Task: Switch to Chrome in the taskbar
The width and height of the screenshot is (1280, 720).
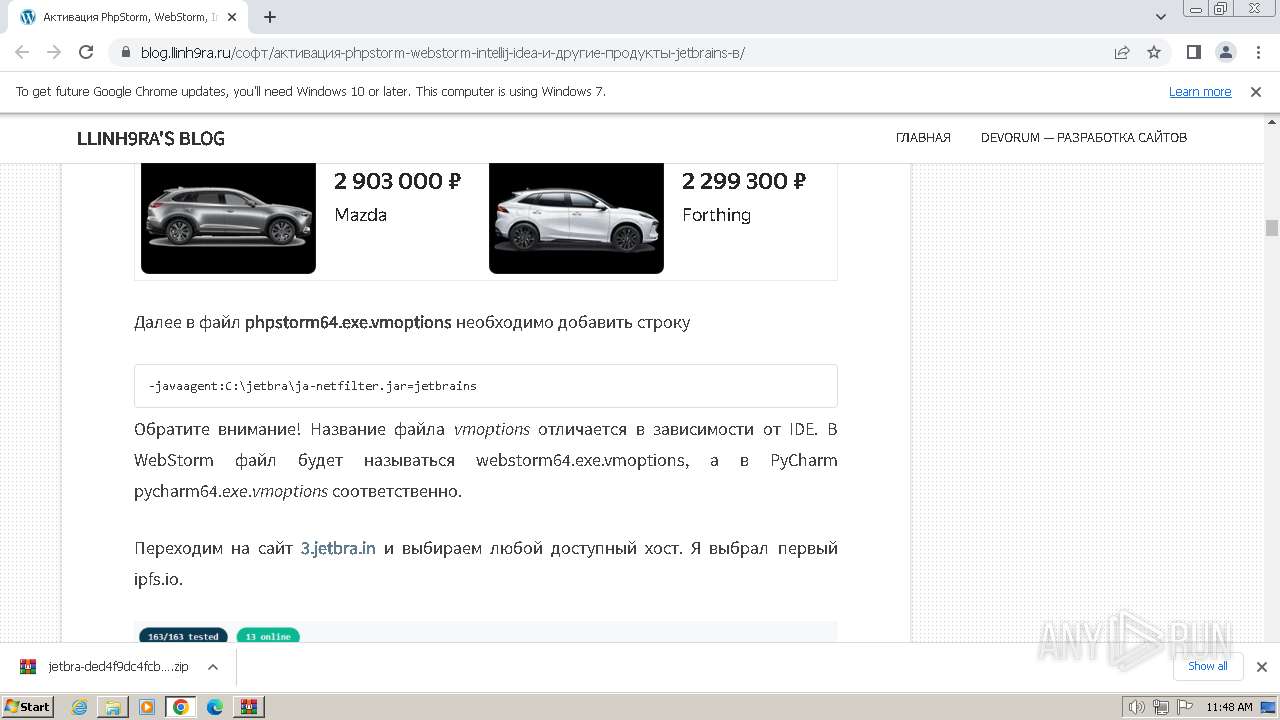Action: coord(181,707)
